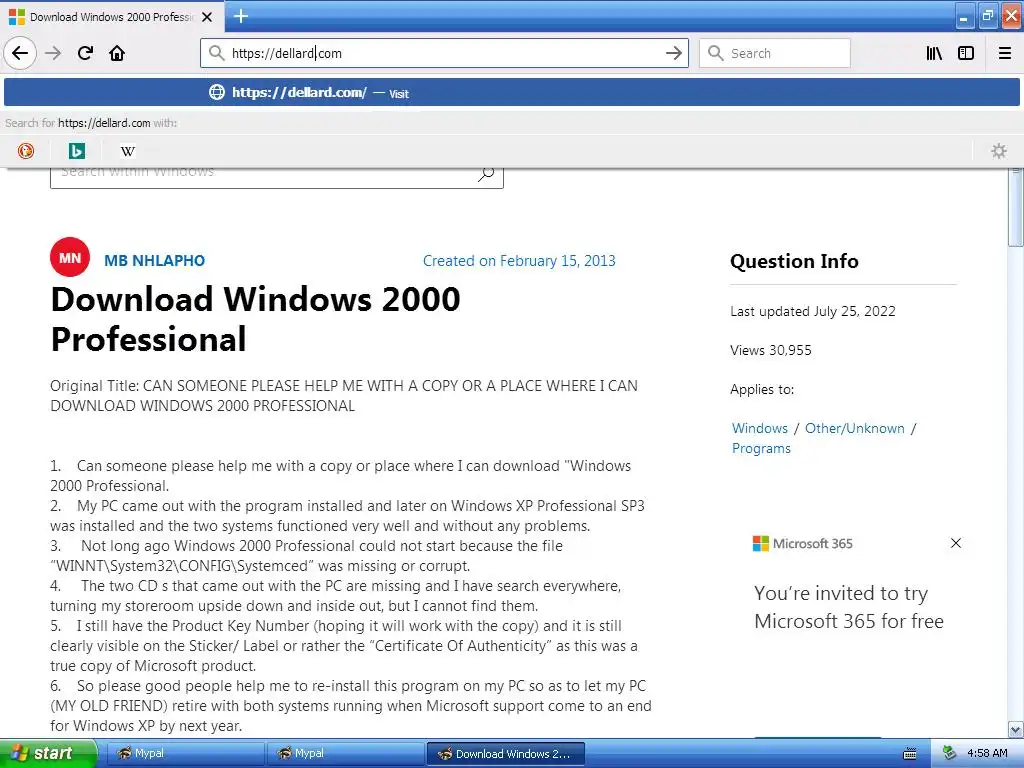Click the Download Windows 2000 Professional heading
This screenshot has width=1024, height=768.
[255, 319]
